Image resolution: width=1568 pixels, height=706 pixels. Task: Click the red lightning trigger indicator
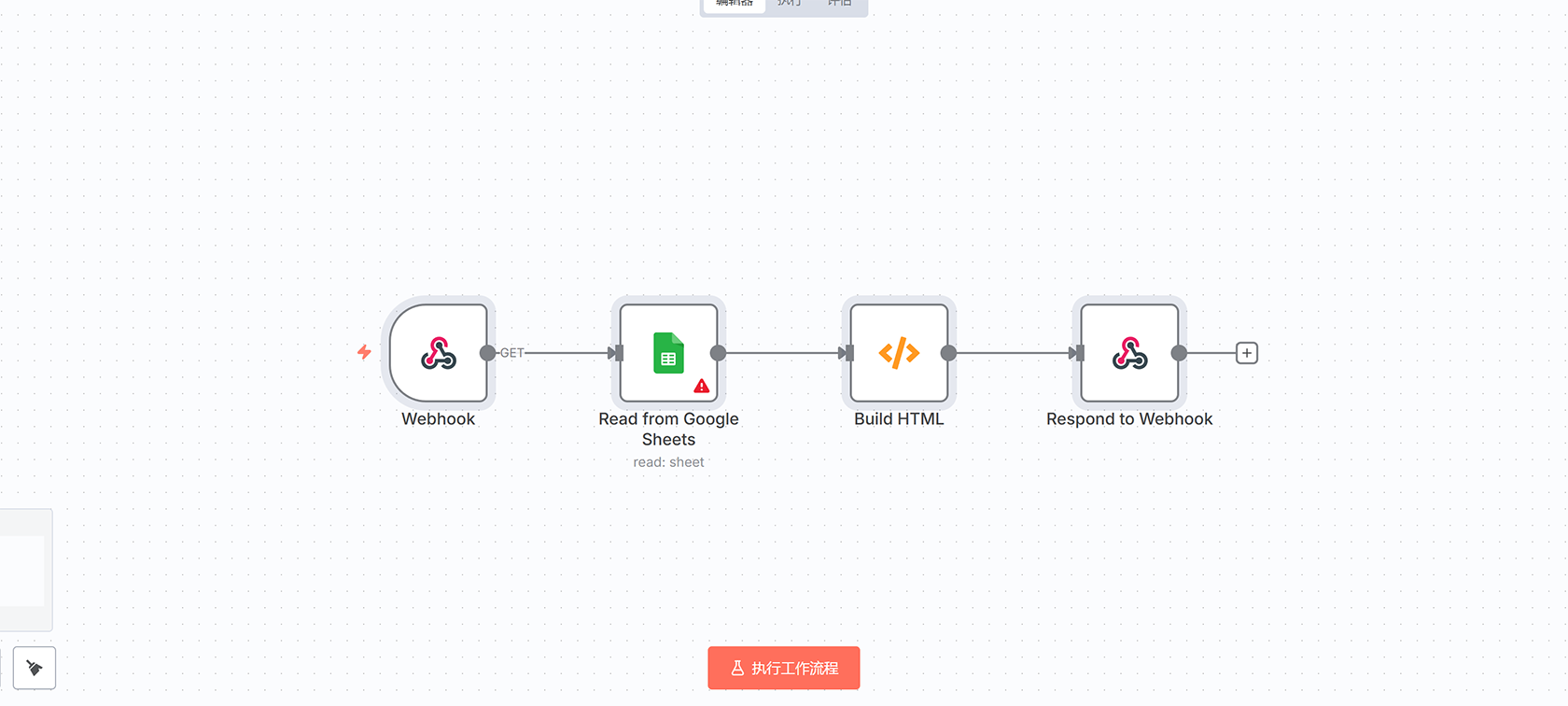coord(364,352)
